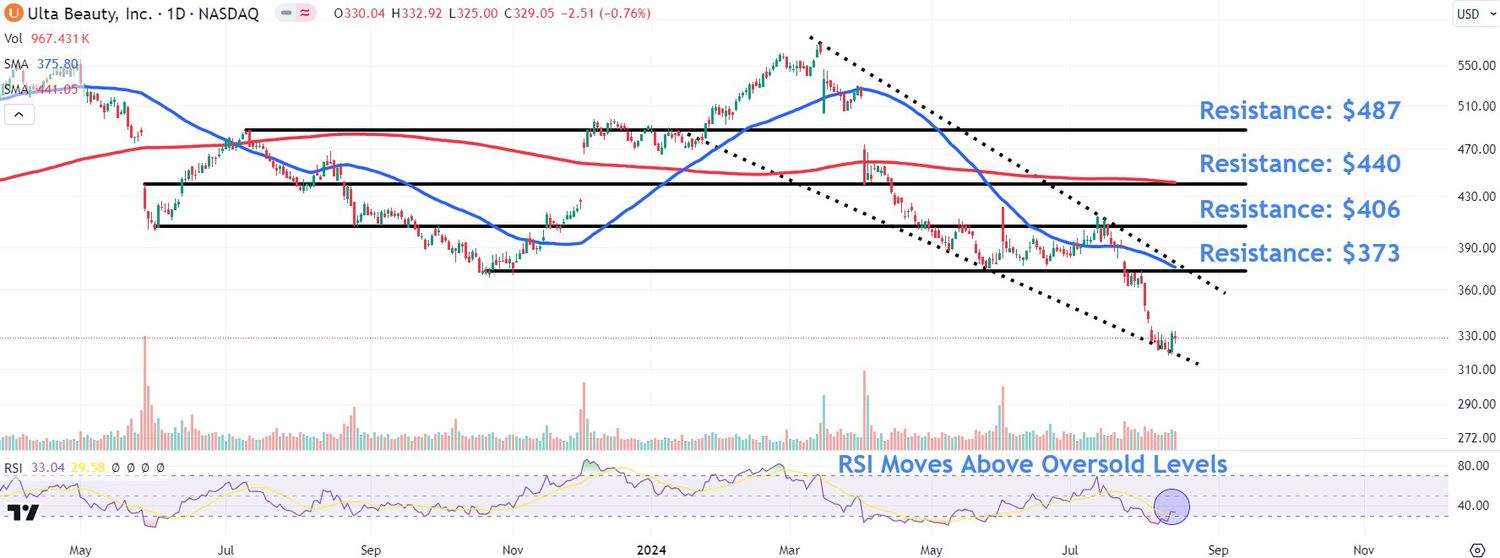Click the RSI value 33.04
Image resolution: width=1500 pixels, height=558 pixels.
click(49, 467)
